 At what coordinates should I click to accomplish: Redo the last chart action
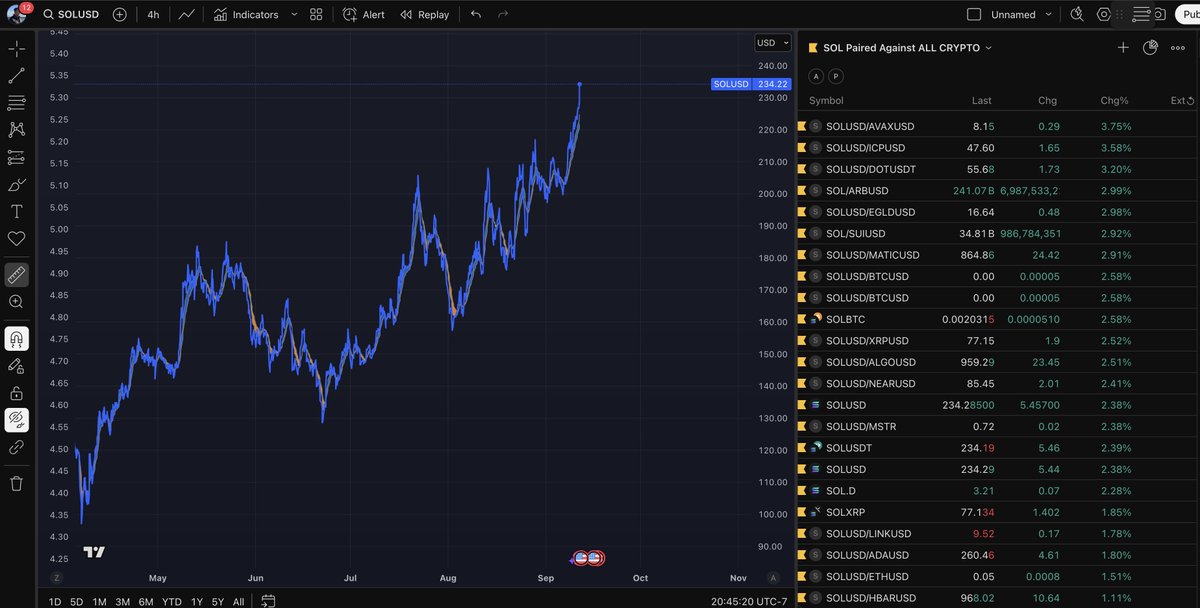click(x=503, y=15)
